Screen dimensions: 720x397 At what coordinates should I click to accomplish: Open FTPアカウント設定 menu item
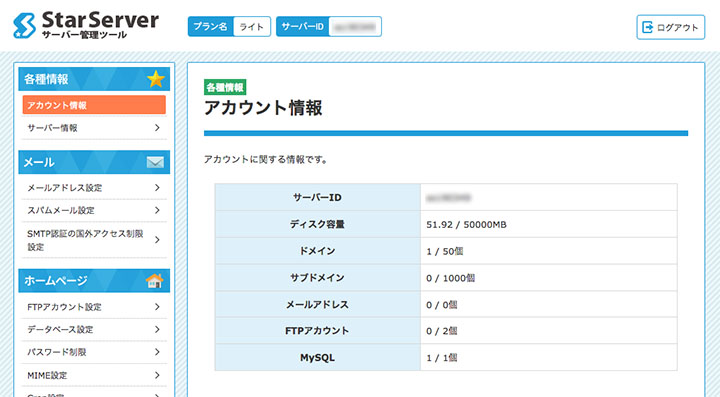click(94, 307)
